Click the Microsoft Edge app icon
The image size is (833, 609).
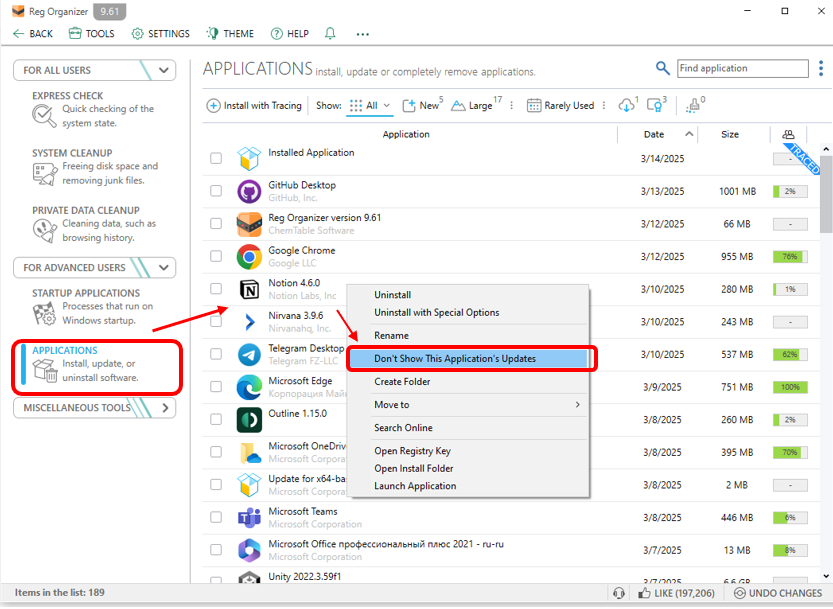point(249,387)
